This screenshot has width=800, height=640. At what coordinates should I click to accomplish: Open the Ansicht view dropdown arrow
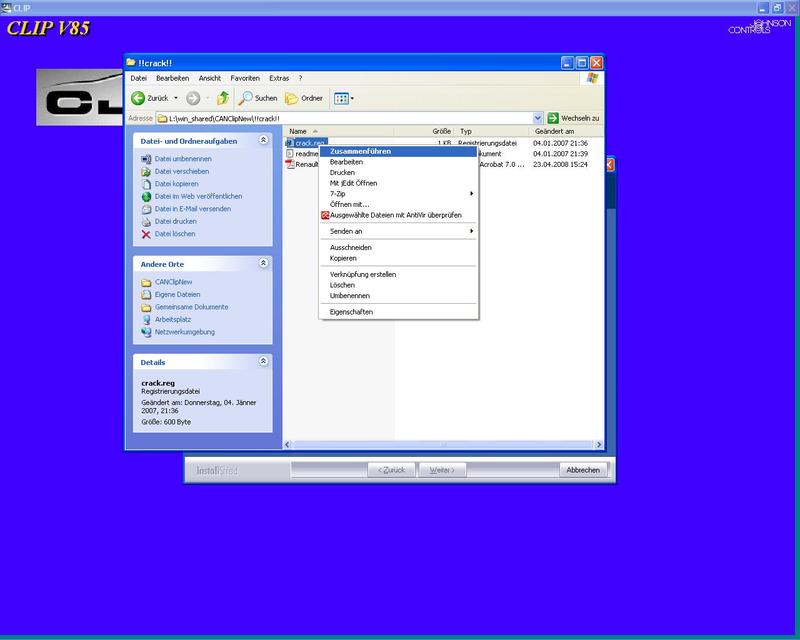tap(352, 98)
